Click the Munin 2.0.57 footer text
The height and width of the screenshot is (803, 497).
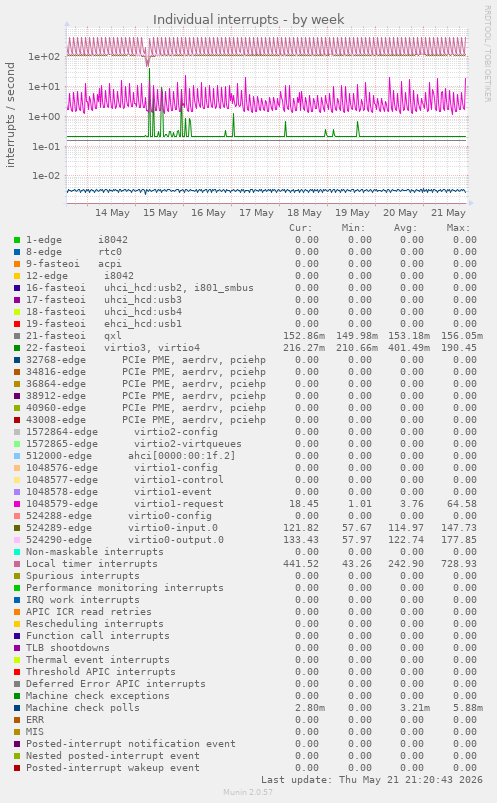(248, 792)
